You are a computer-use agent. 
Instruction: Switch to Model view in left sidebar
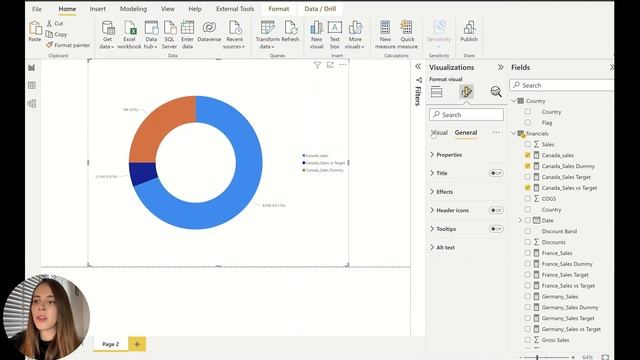[32, 104]
